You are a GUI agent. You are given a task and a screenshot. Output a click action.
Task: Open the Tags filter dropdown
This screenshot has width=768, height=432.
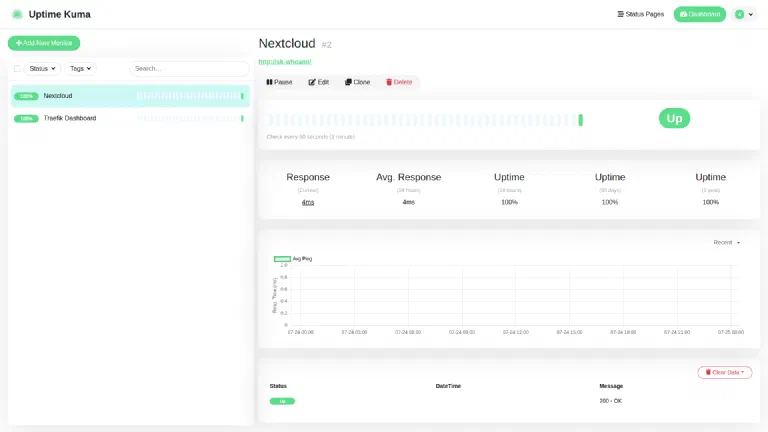coord(80,69)
